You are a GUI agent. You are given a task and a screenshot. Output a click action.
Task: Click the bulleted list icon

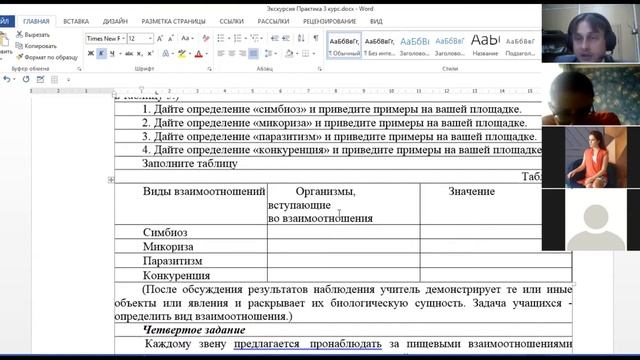221,38
